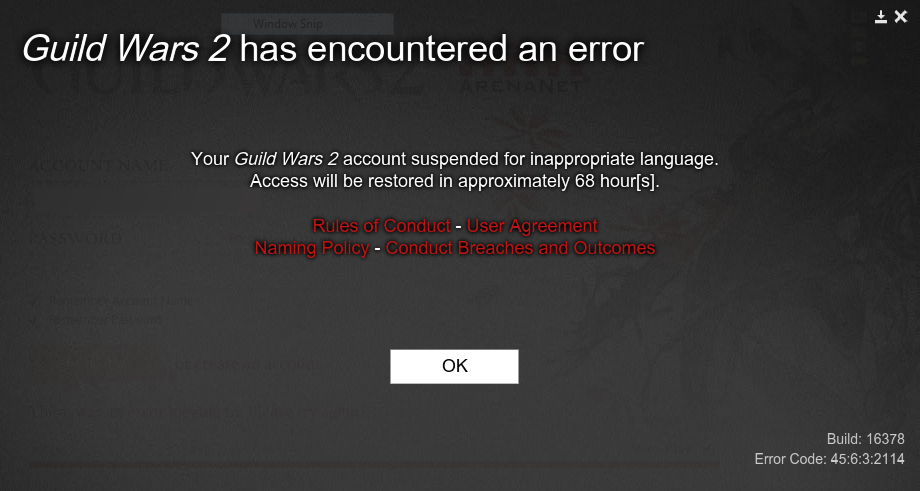Open the Naming Policy link
Image resolution: width=920 pixels, height=491 pixels.
pyautogui.click(x=312, y=248)
